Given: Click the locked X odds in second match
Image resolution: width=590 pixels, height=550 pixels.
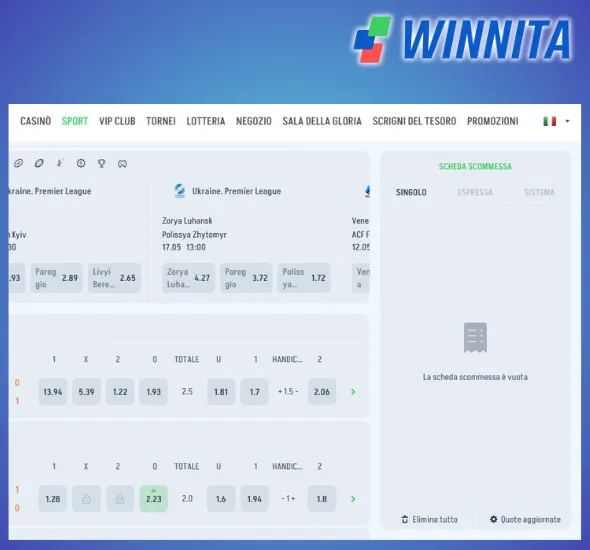Looking at the screenshot, I should point(86,499).
